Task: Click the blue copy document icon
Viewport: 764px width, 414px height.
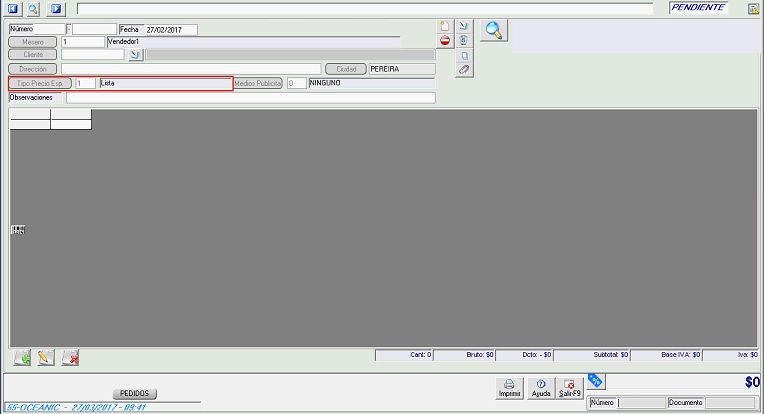Action: point(464,56)
